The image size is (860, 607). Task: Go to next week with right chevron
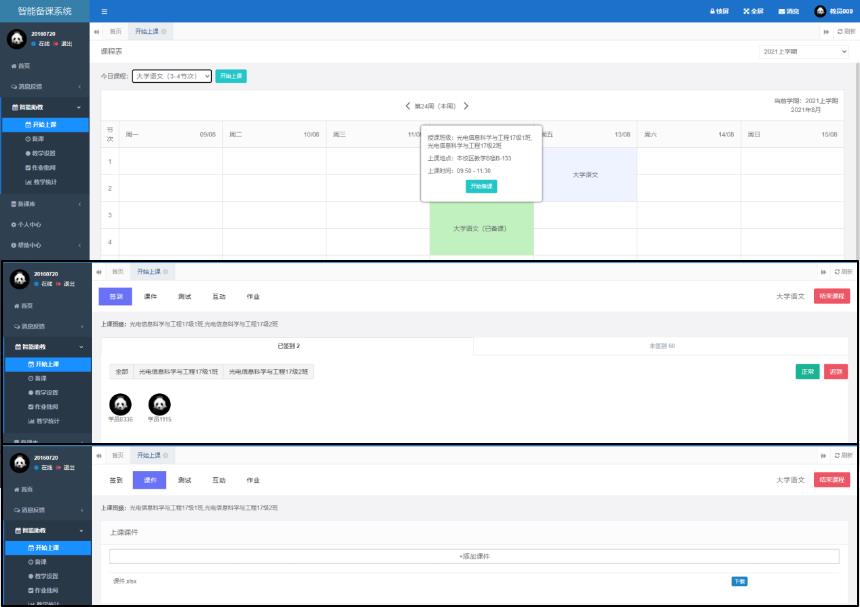tap(466, 106)
